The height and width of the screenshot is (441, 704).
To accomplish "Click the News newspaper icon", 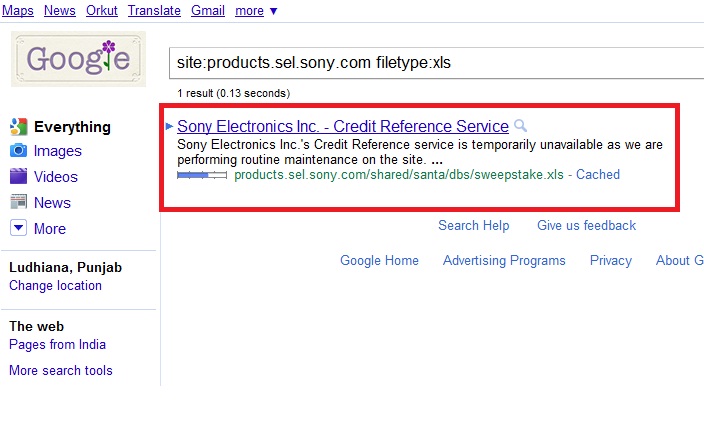I will [x=18, y=202].
